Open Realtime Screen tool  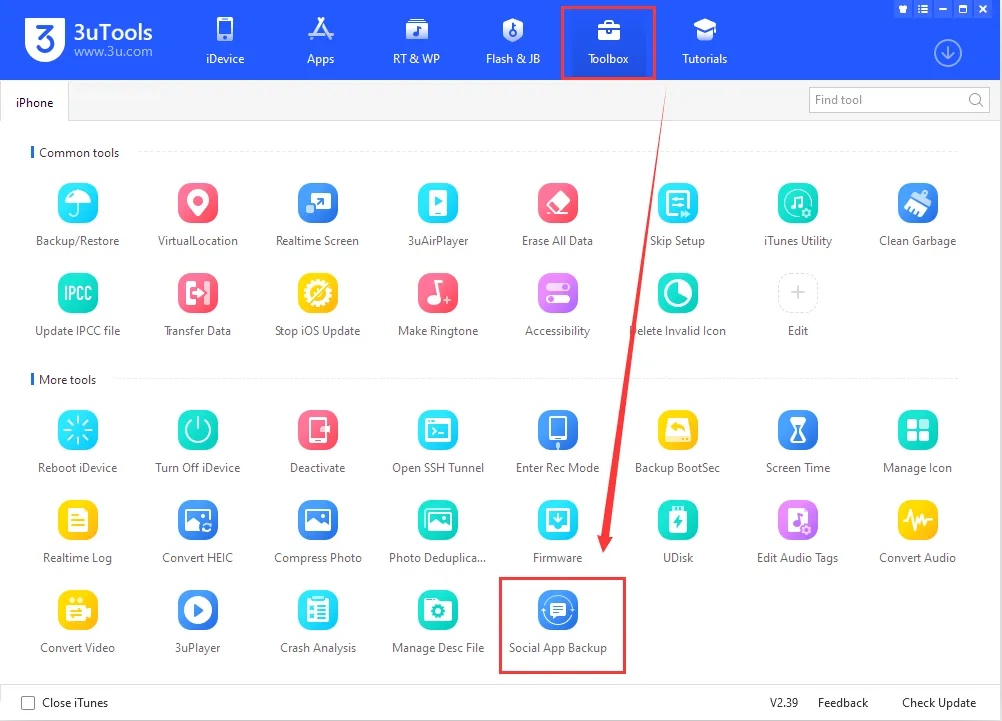pyautogui.click(x=318, y=203)
